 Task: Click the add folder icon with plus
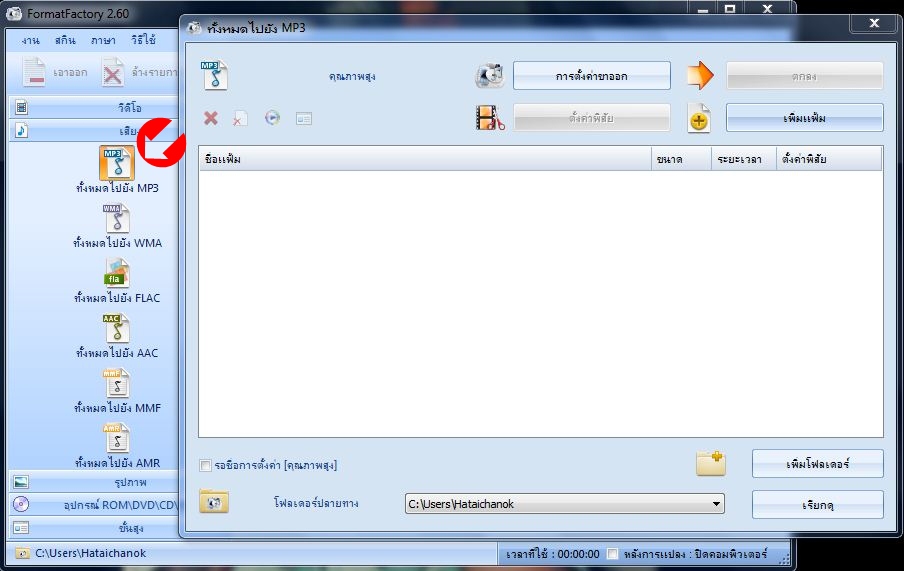pyautogui.click(x=710, y=463)
